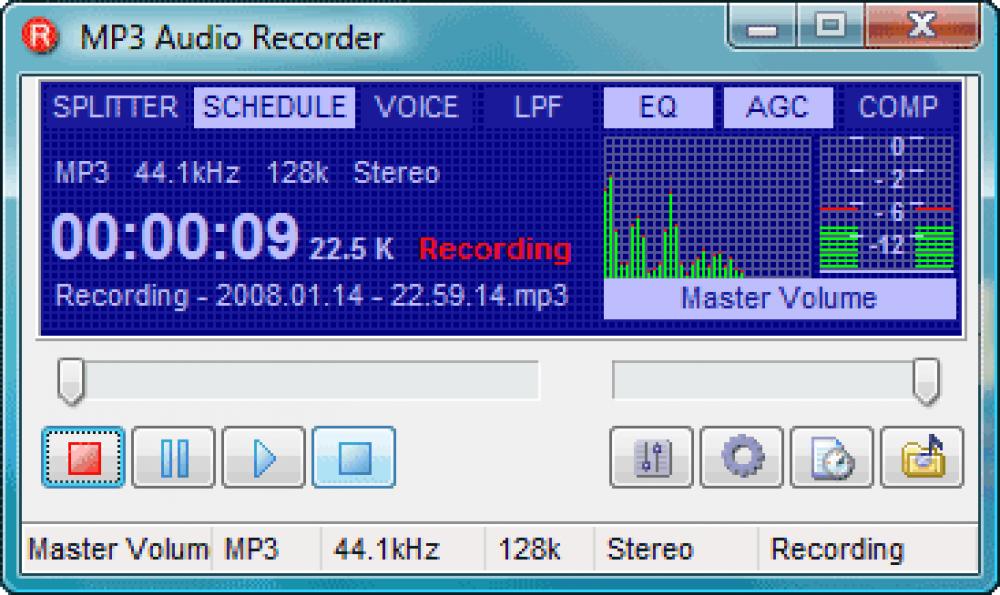1000x595 pixels.
Task: Enable the AGC toggle
Action: 778,108
